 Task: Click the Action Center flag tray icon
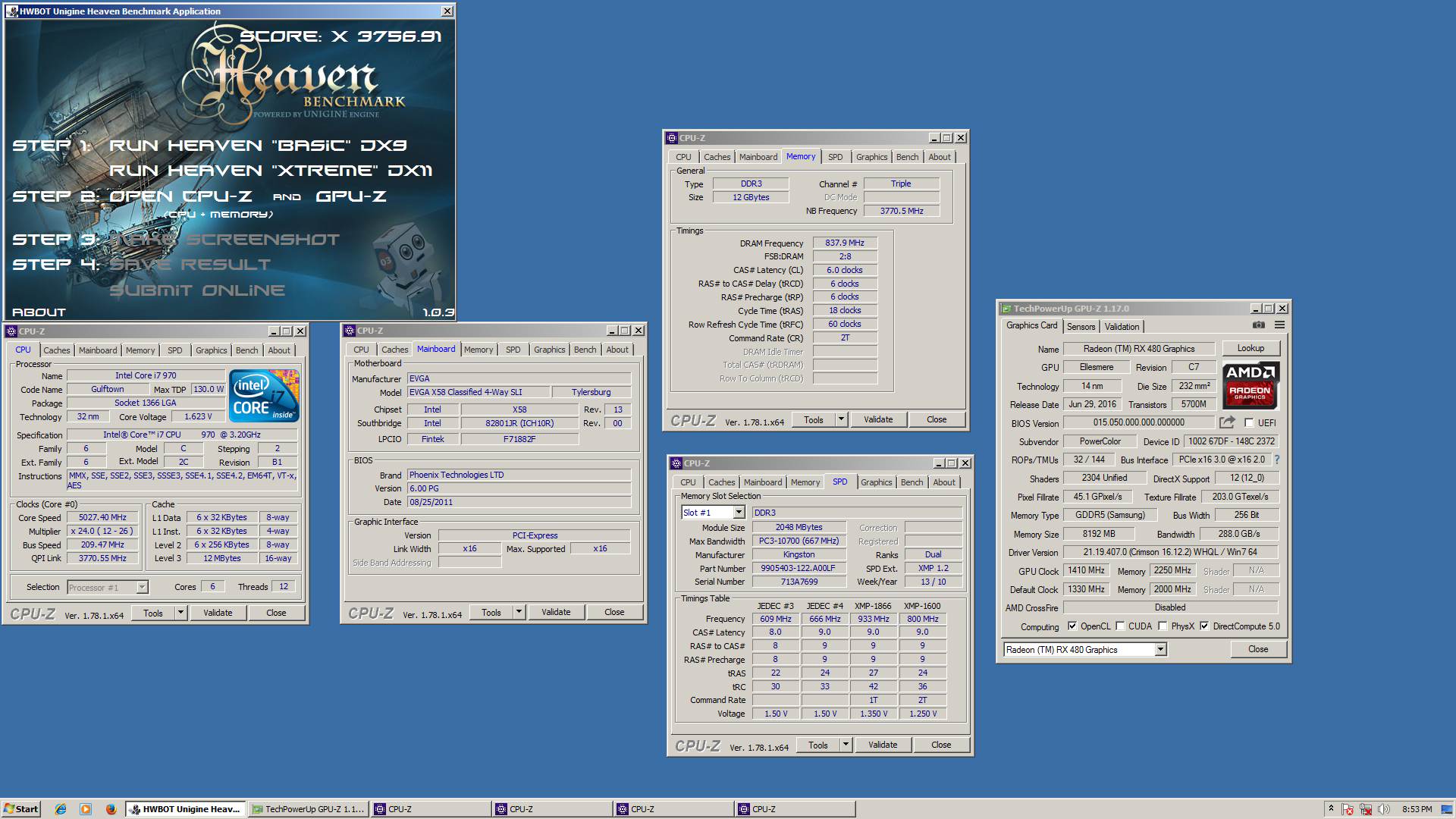coord(1348,809)
